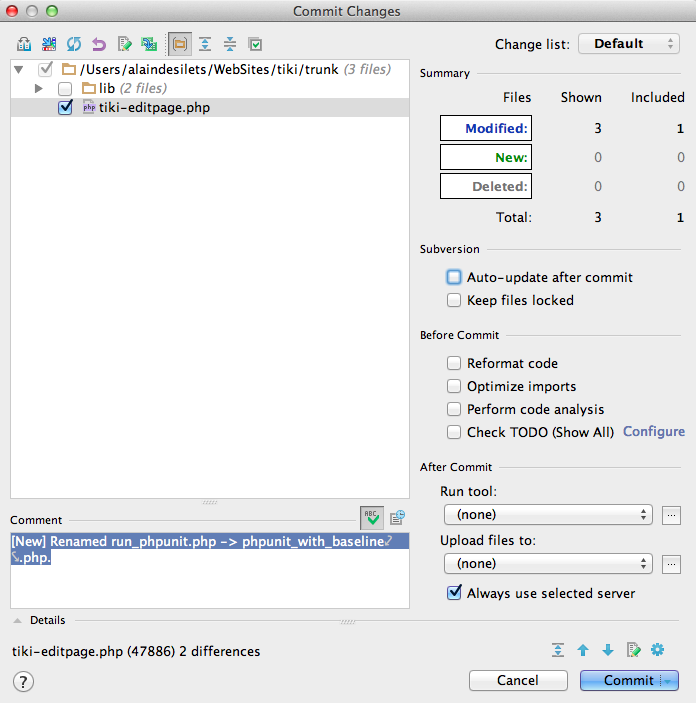
Task: Collapse the trunk root tree node
Action: coord(19,69)
